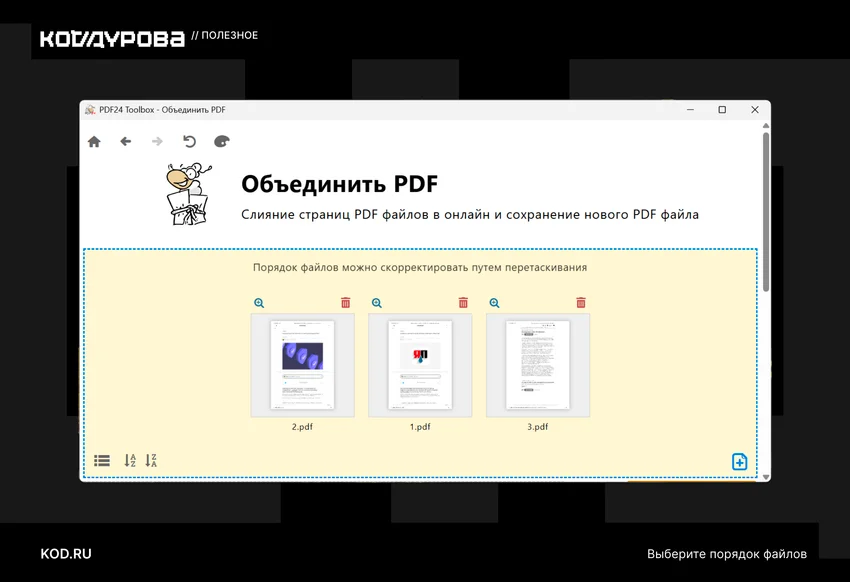Image resolution: width=850 pixels, height=582 pixels.
Task: Zoom preview of 2.pdf
Action: pos(259,303)
